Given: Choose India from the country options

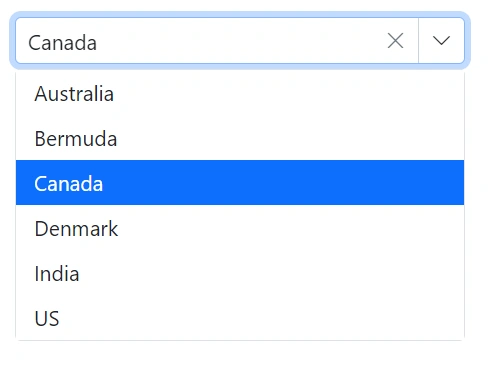Looking at the screenshot, I should (x=240, y=273).
